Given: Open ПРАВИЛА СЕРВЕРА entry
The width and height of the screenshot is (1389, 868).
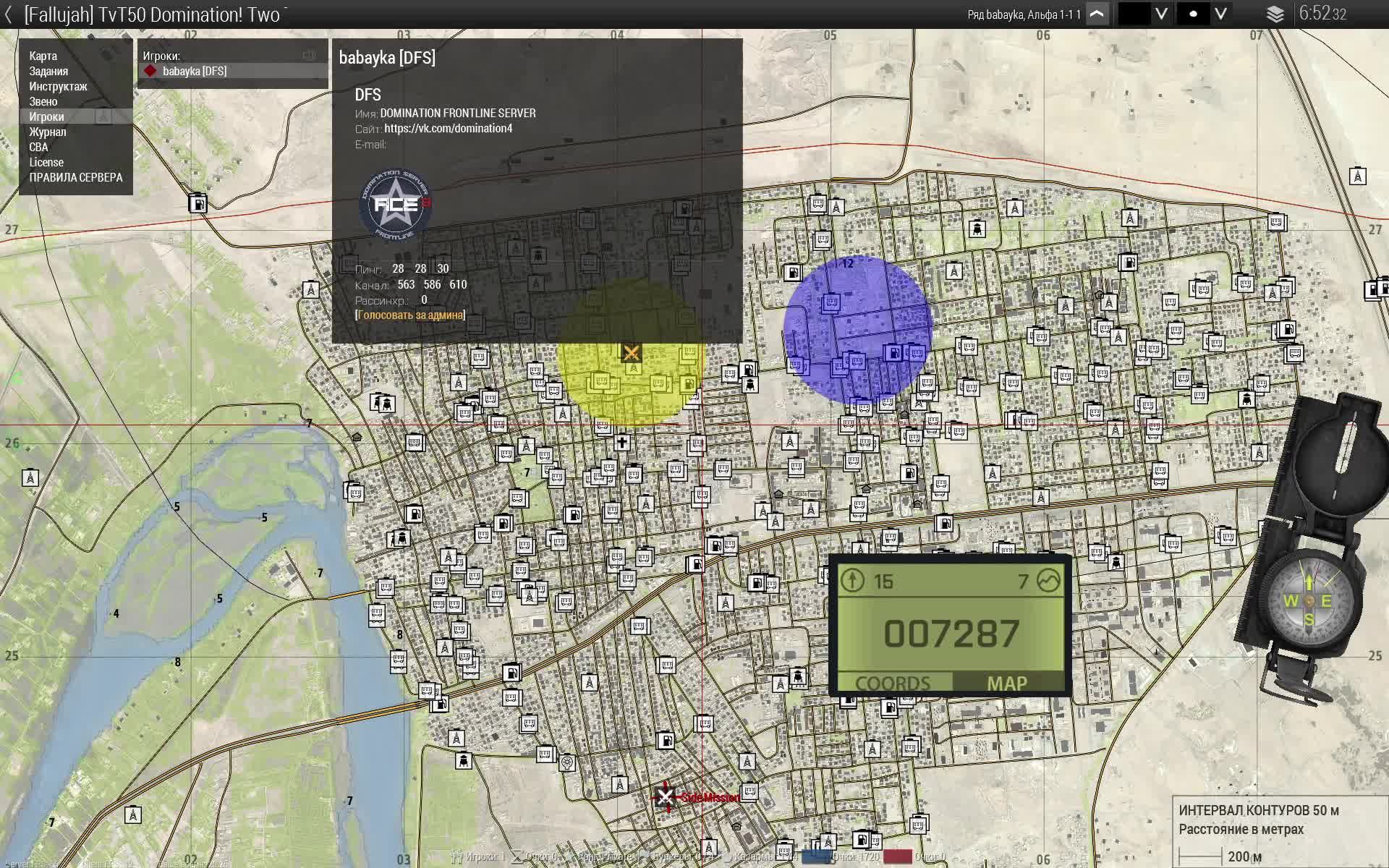Looking at the screenshot, I should tap(75, 177).
